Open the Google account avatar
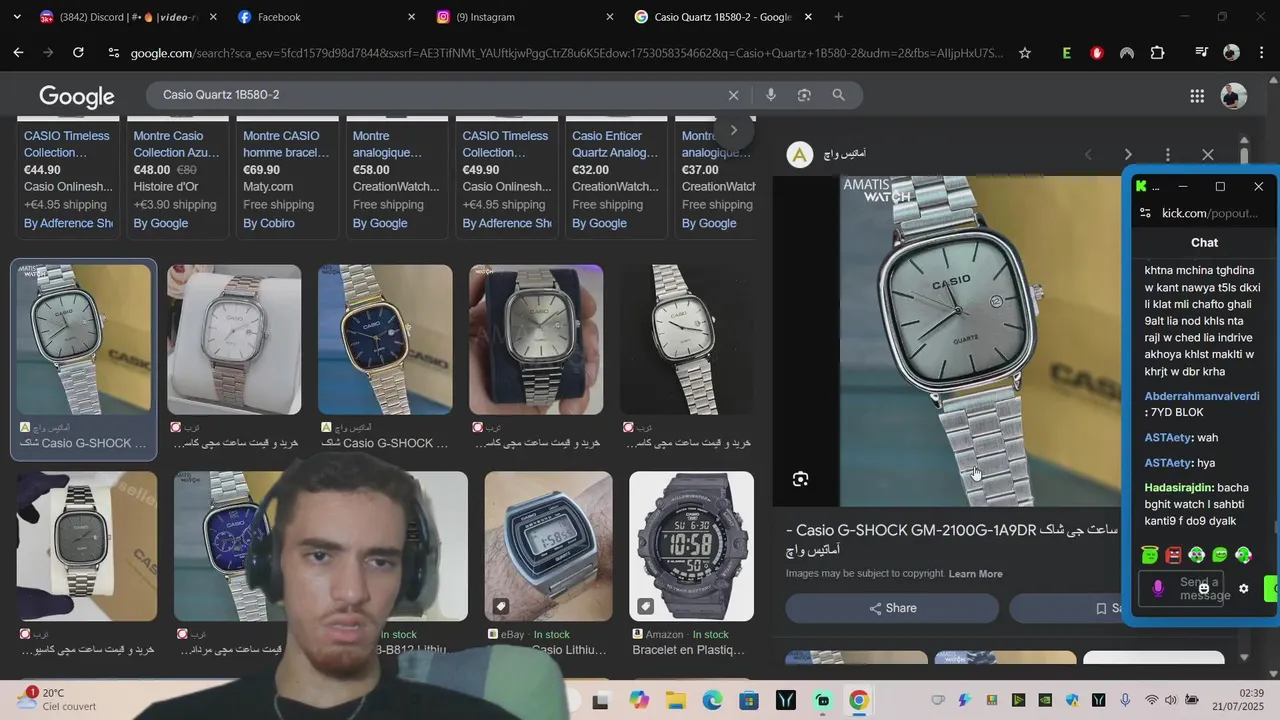The height and width of the screenshot is (720, 1280). (x=1234, y=96)
